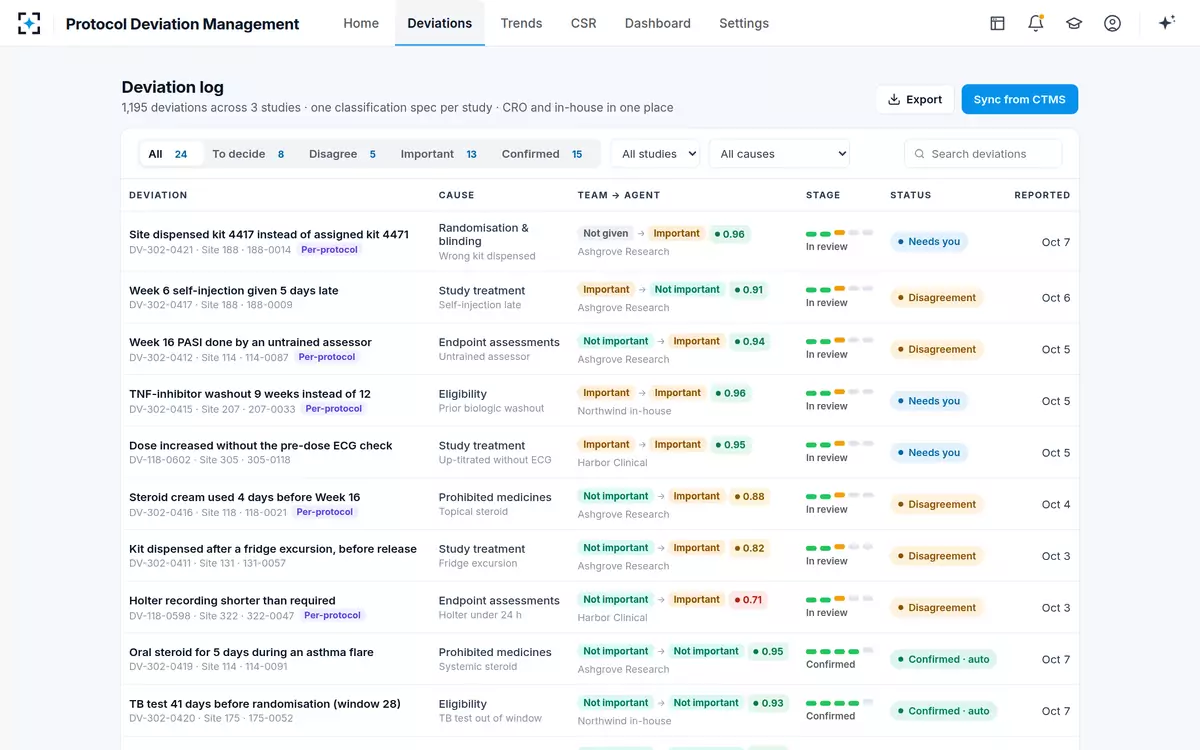Click stage progress bar of Dose increased row
The width and height of the screenshot is (1200, 750).
click(x=840, y=444)
